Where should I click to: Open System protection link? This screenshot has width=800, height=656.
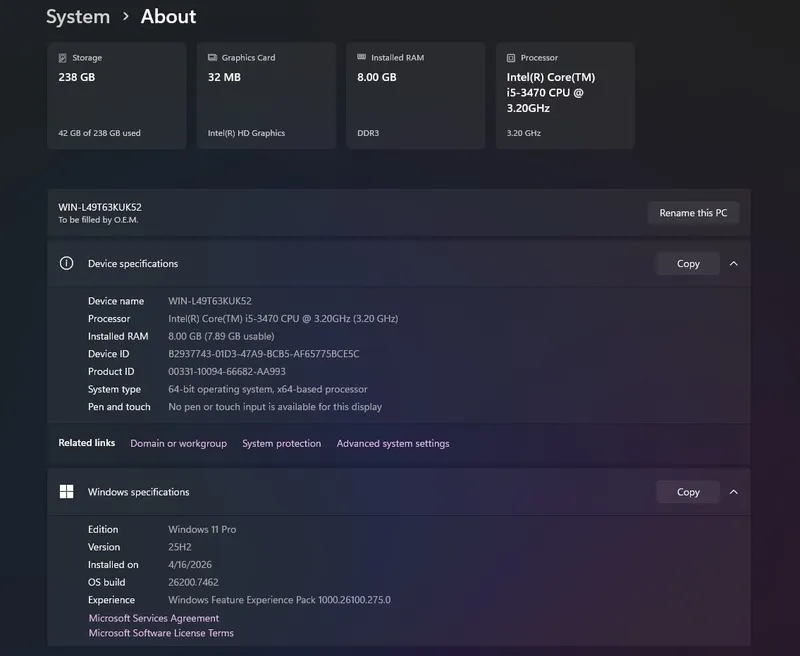[x=282, y=443]
